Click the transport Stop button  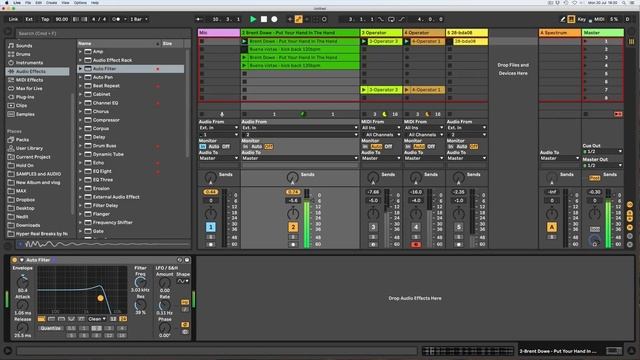click(x=264, y=19)
